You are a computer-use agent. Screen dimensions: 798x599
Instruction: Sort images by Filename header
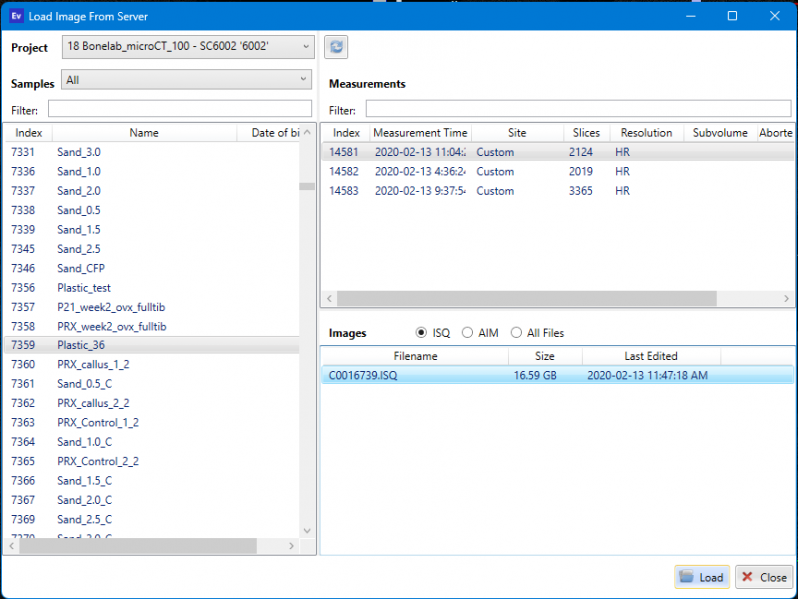415,356
